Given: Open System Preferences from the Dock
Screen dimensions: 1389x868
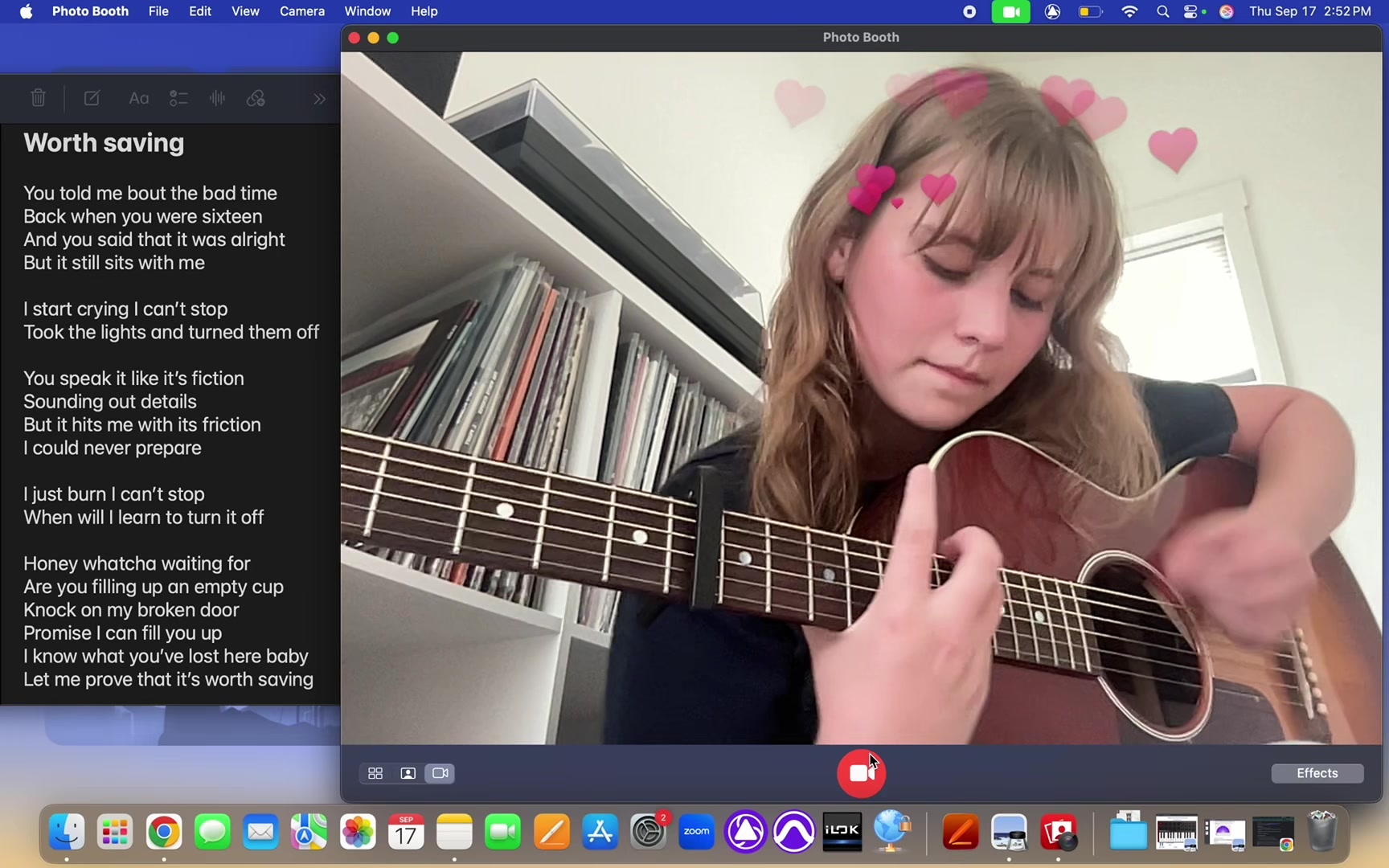Looking at the screenshot, I should point(649,832).
